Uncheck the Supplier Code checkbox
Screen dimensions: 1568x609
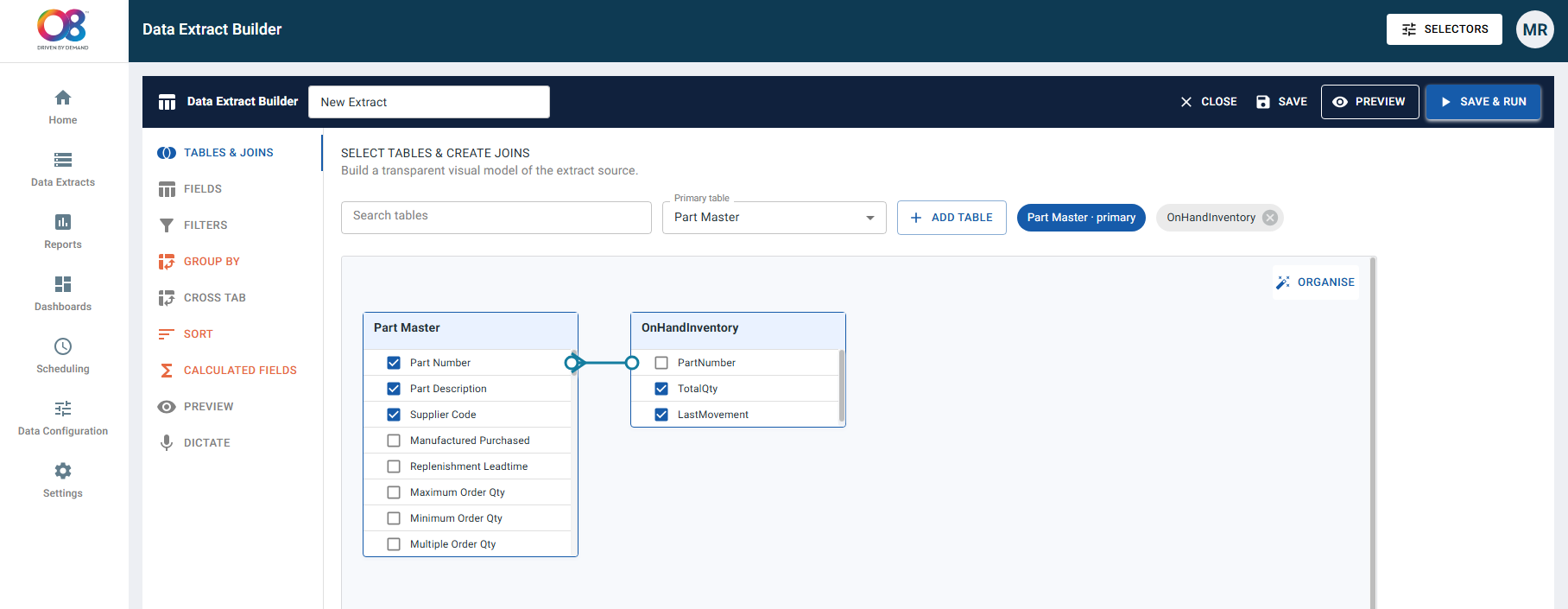tap(394, 415)
